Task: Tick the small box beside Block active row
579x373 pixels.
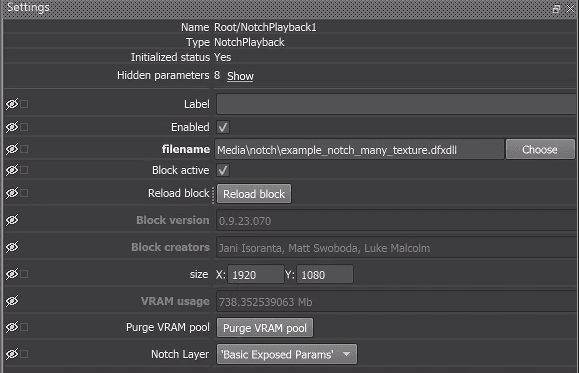Action: pos(24,170)
